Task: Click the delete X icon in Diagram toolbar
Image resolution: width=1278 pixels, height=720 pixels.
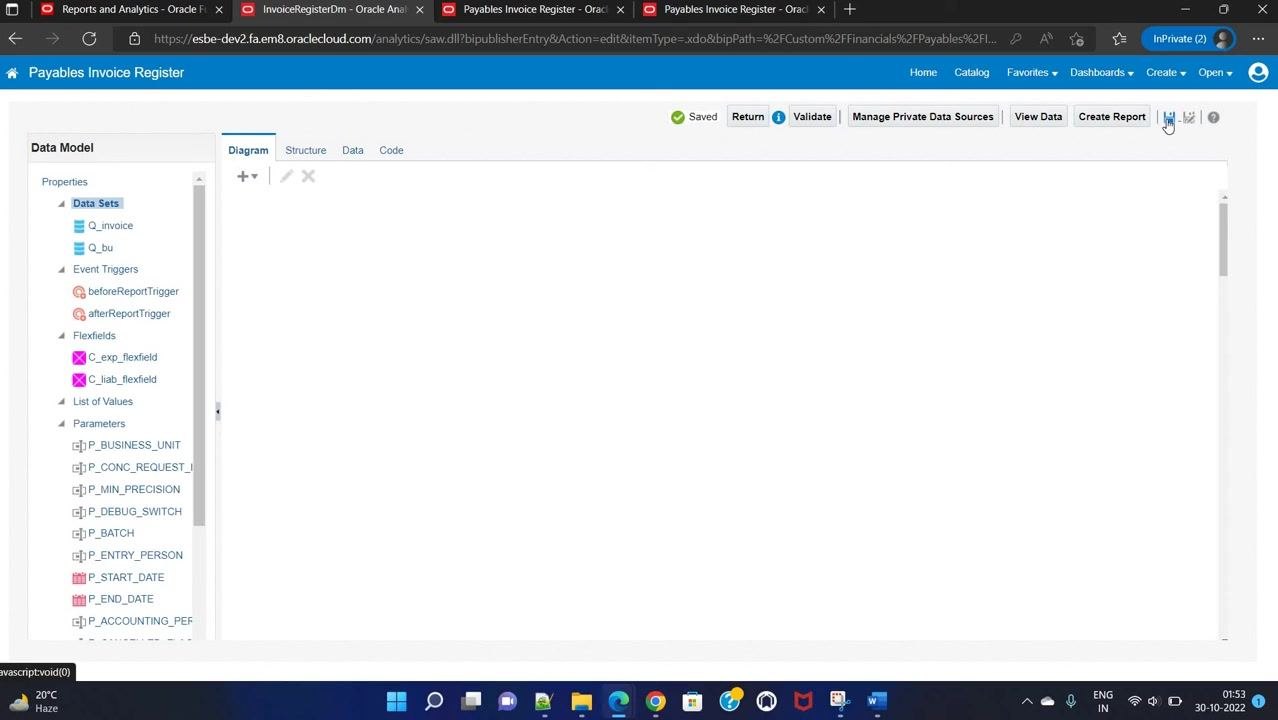Action: tap(308, 176)
